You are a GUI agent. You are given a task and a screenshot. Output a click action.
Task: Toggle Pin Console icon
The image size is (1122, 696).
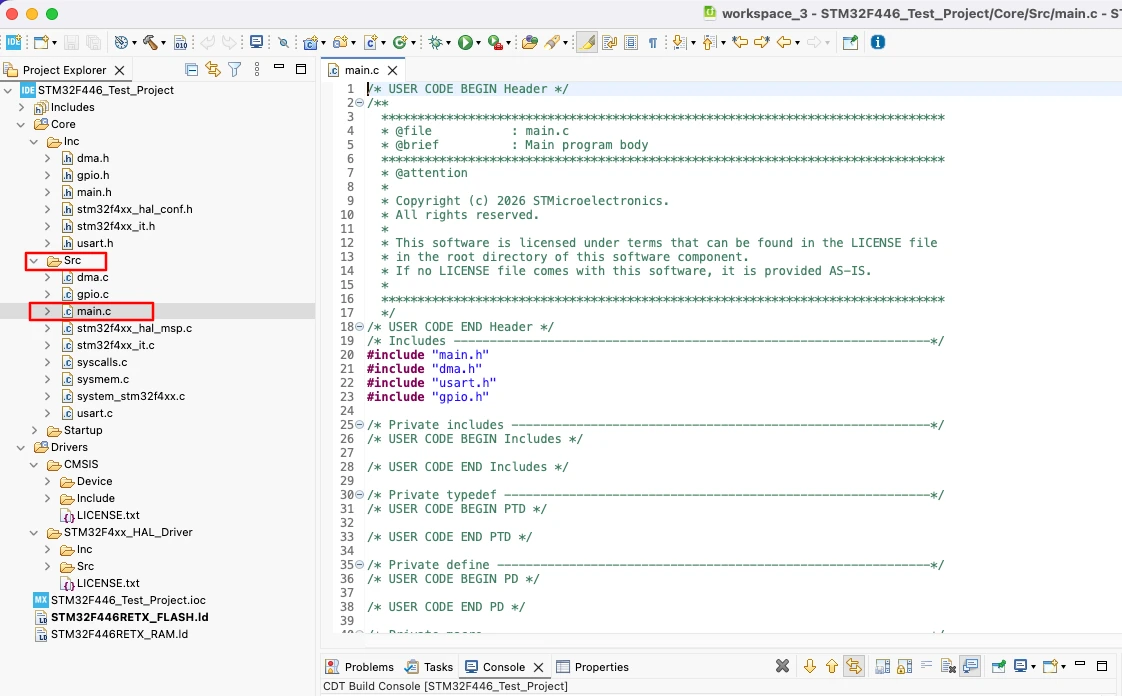point(998,666)
